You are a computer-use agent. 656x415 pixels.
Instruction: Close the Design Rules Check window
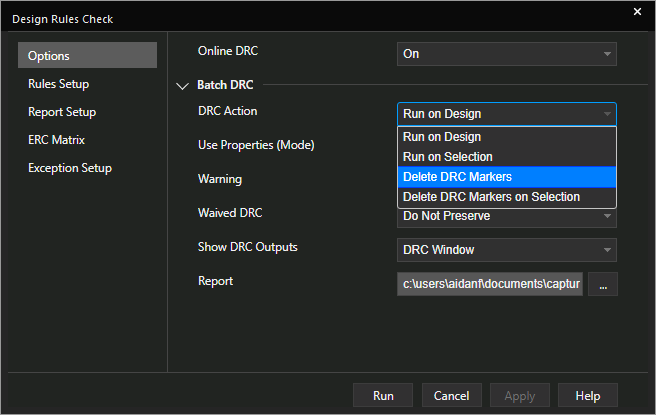[x=637, y=12]
